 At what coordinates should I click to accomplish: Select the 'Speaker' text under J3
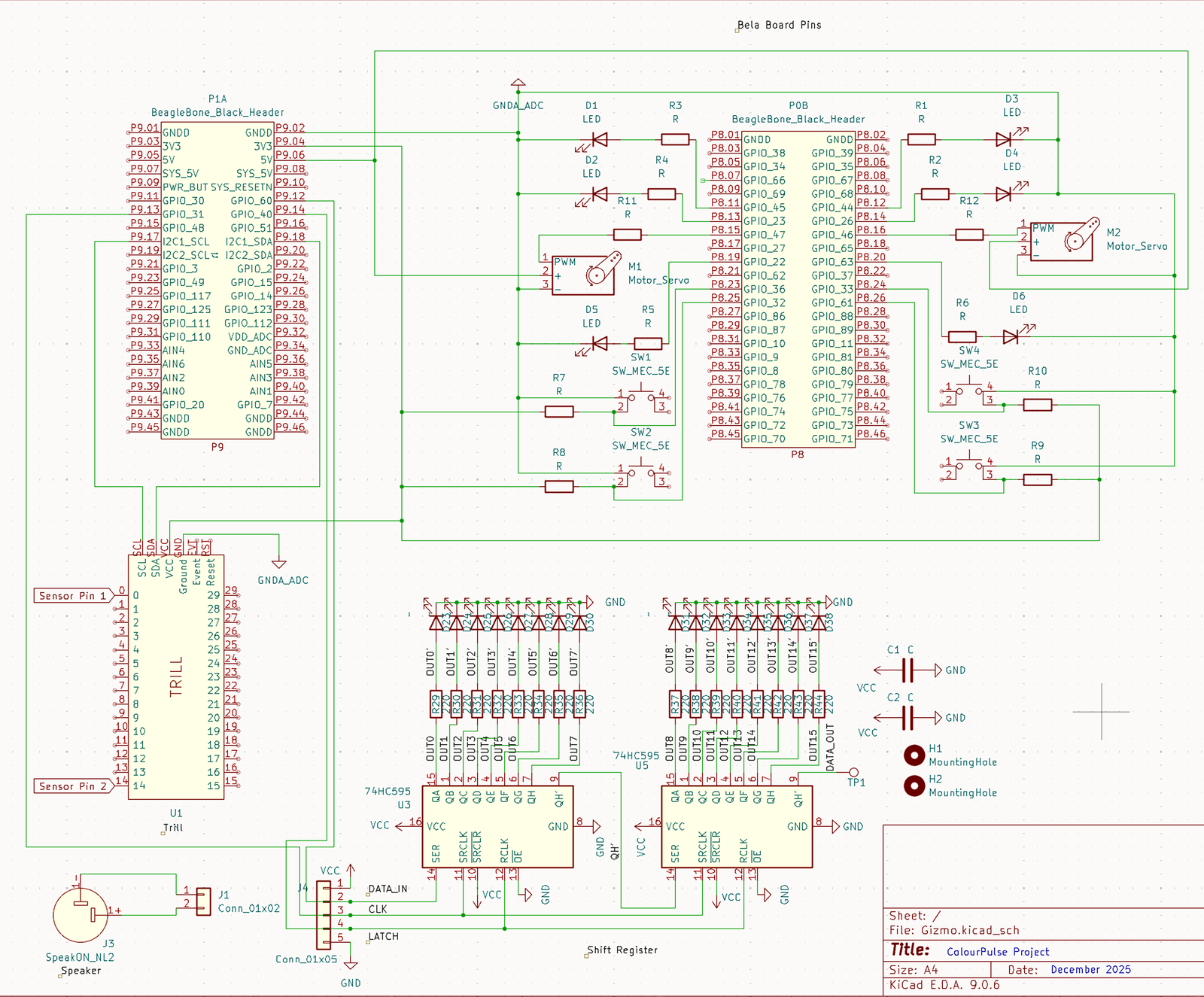point(81,971)
